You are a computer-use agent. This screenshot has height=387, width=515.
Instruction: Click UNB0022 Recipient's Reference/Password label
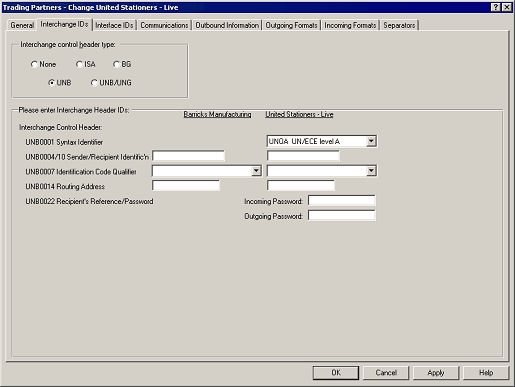point(89,201)
